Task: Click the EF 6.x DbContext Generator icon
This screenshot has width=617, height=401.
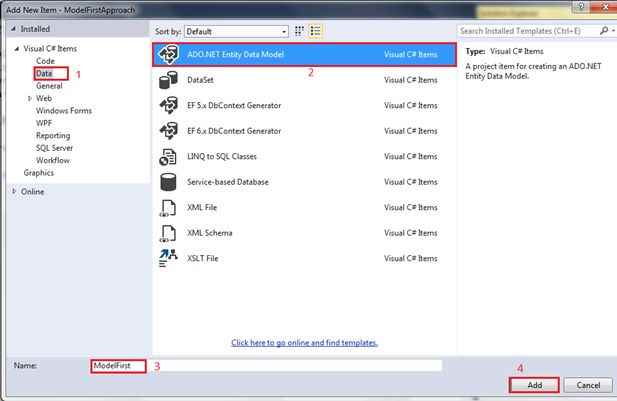Action: (x=168, y=131)
